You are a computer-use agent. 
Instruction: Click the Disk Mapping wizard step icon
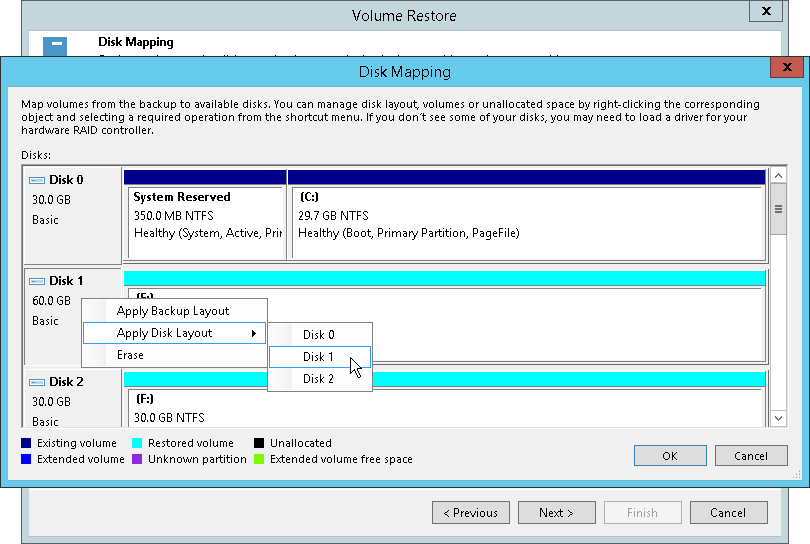tap(55, 46)
